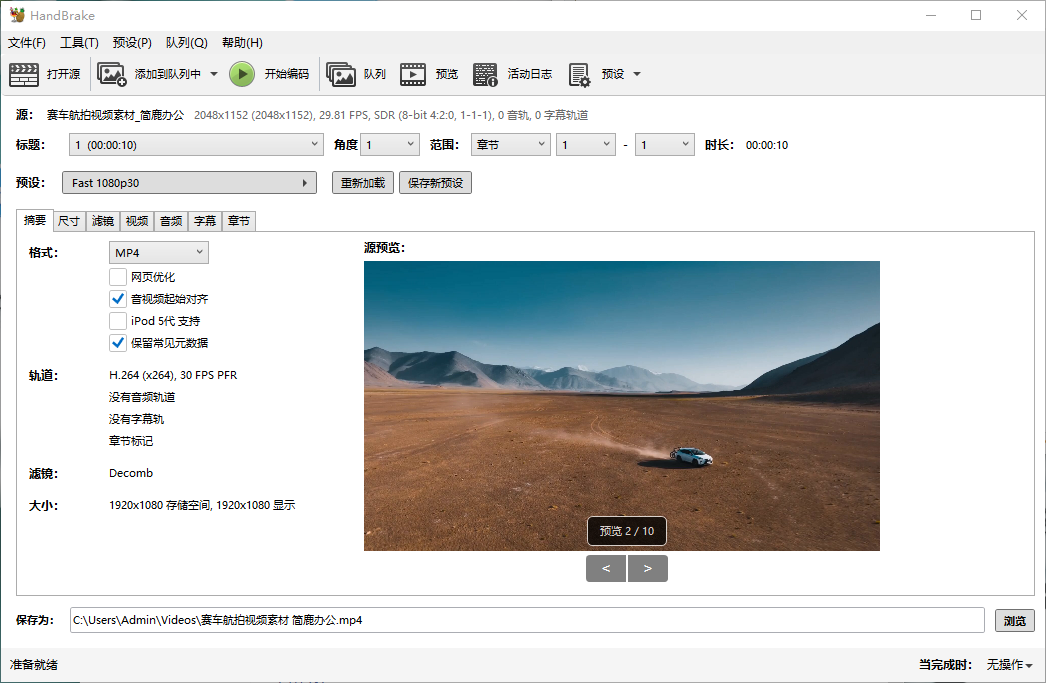1046x683 pixels.
Task: Open the 格式 MP4 dropdown
Action: coord(158,252)
